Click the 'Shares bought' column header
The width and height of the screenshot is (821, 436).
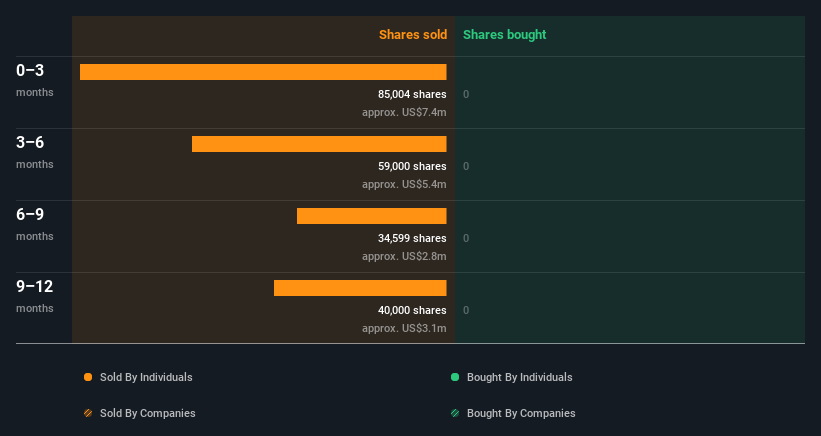tap(504, 35)
